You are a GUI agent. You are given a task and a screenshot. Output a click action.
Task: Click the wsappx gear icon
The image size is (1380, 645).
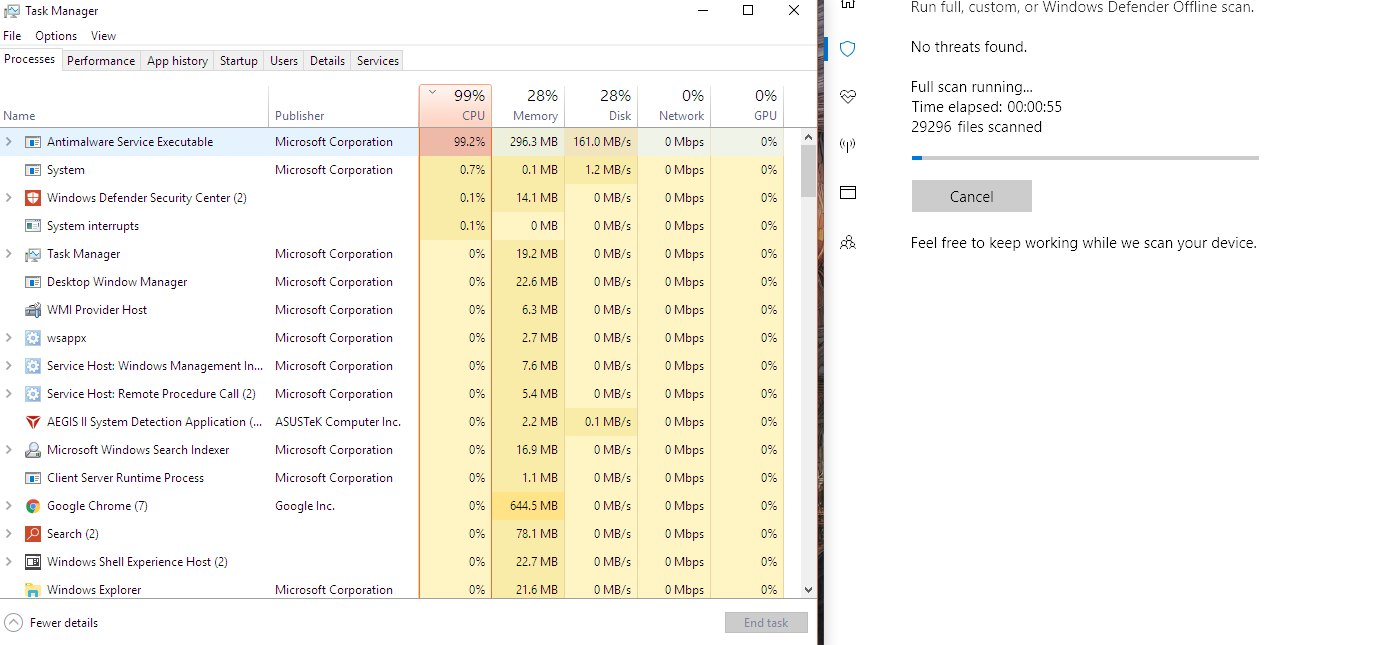click(x=32, y=338)
